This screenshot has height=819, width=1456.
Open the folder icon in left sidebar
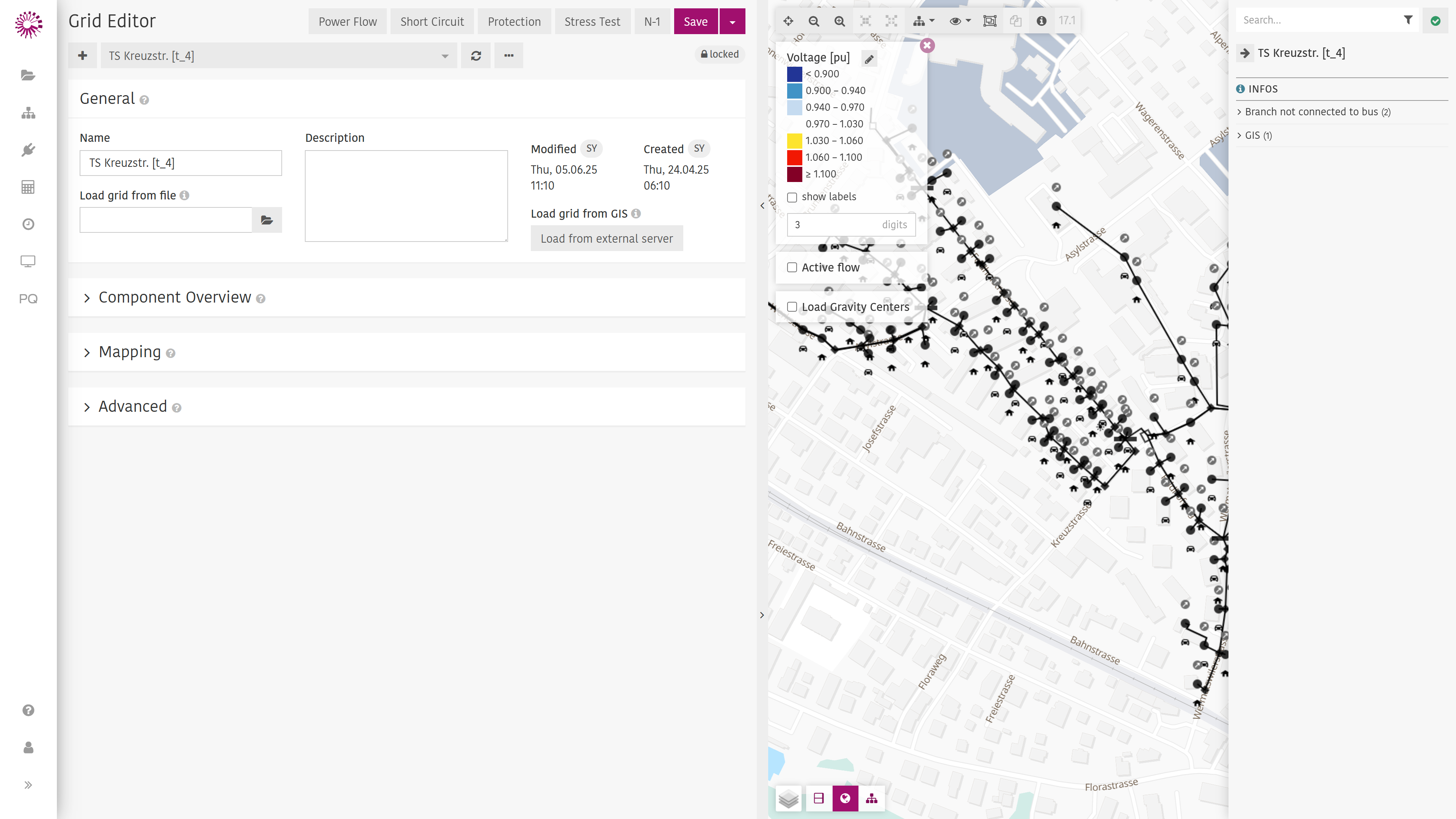(x=28, y=75)
